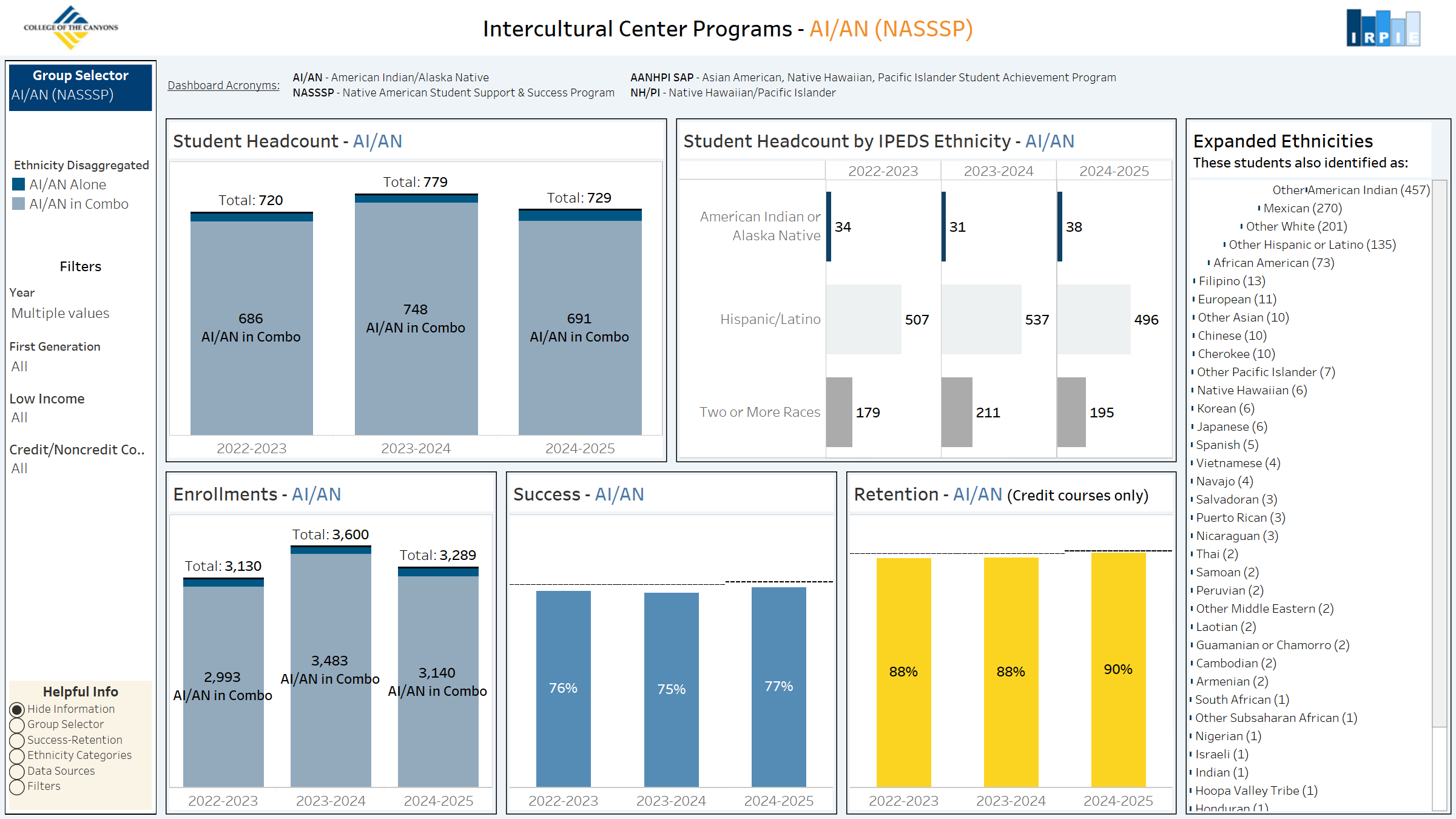Open the Year filter showing Multiple values

[x=59, y=313]
